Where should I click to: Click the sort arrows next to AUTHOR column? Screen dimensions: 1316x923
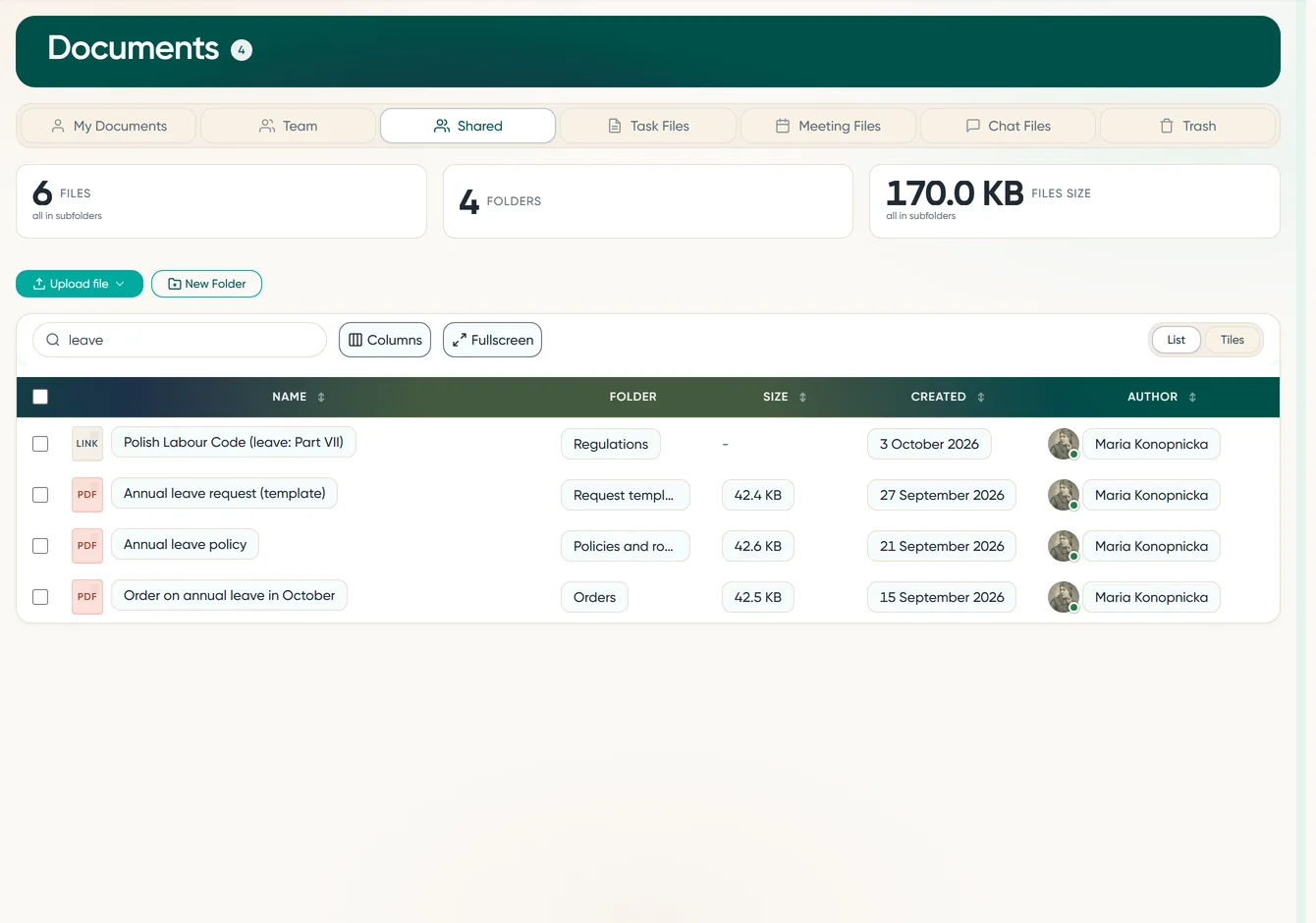click(1192, 398)
